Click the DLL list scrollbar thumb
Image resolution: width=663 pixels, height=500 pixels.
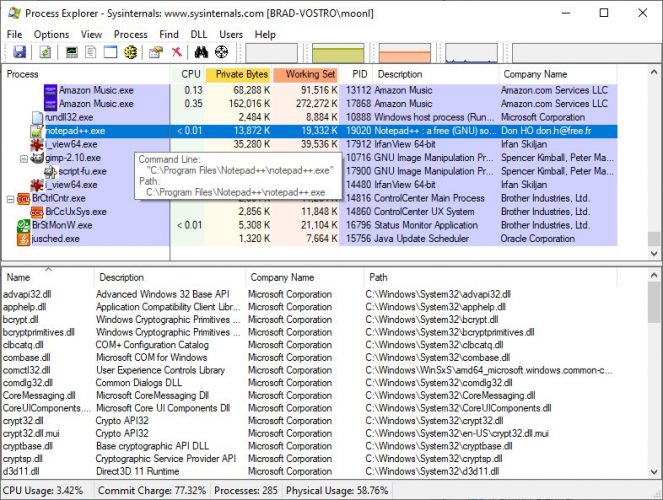click(654, 303)
